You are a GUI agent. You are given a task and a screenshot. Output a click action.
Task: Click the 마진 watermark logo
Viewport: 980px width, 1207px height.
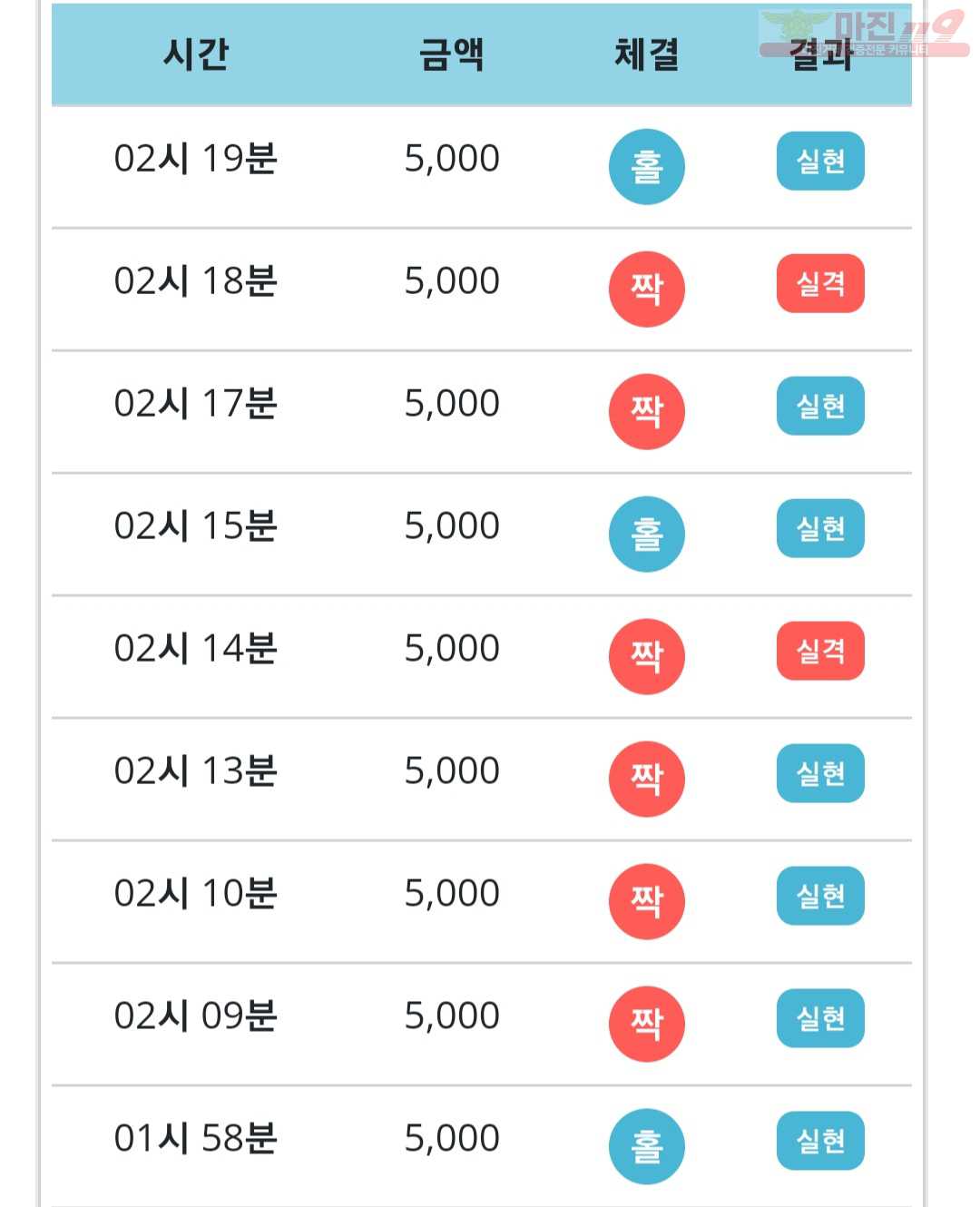(864, 33)
